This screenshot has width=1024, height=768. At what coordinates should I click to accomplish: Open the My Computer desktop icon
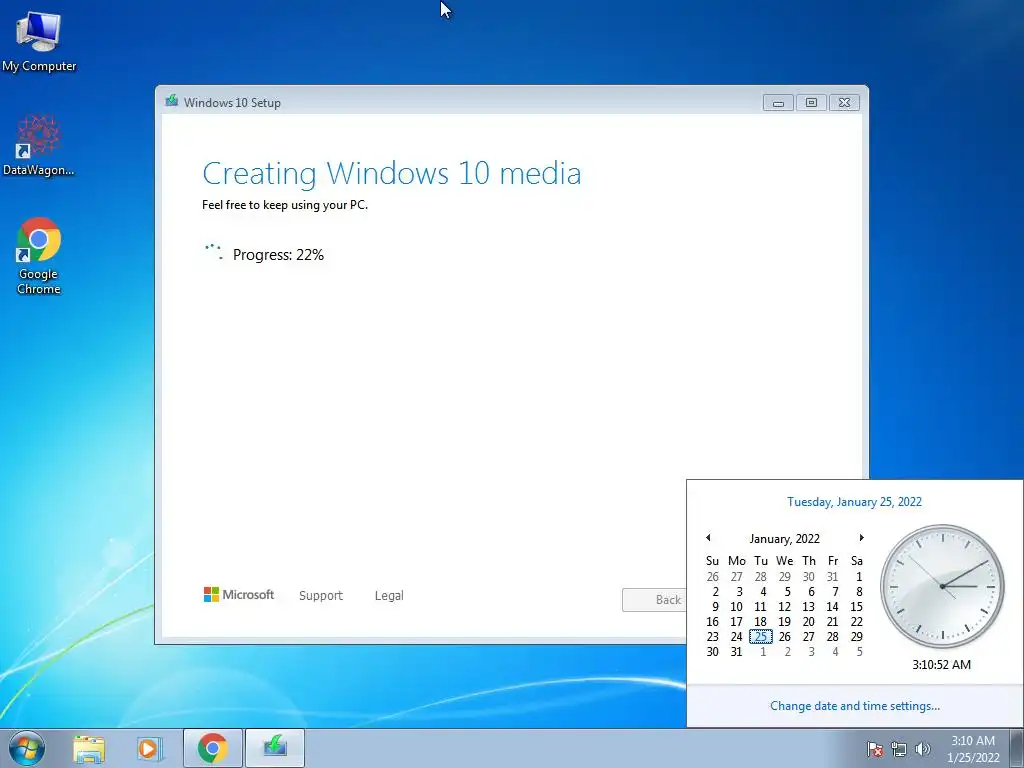pos(39,42)
